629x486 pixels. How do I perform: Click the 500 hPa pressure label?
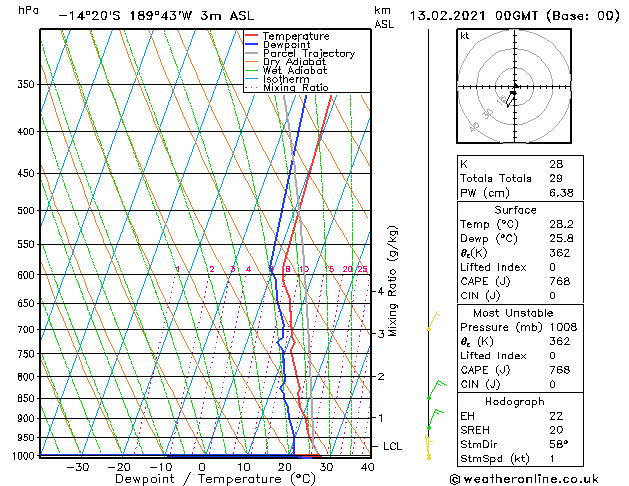pos(26,211)
